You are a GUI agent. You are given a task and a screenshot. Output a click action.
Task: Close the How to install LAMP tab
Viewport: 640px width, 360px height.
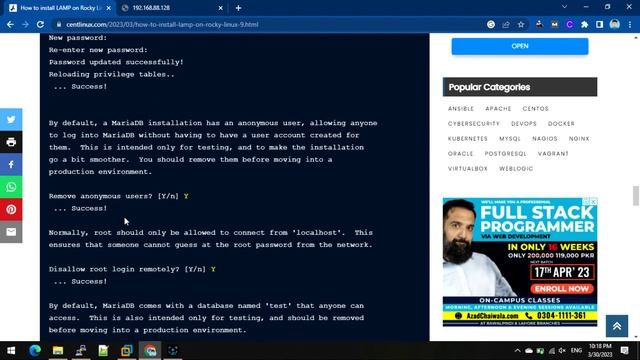click(x=109, y=8)
